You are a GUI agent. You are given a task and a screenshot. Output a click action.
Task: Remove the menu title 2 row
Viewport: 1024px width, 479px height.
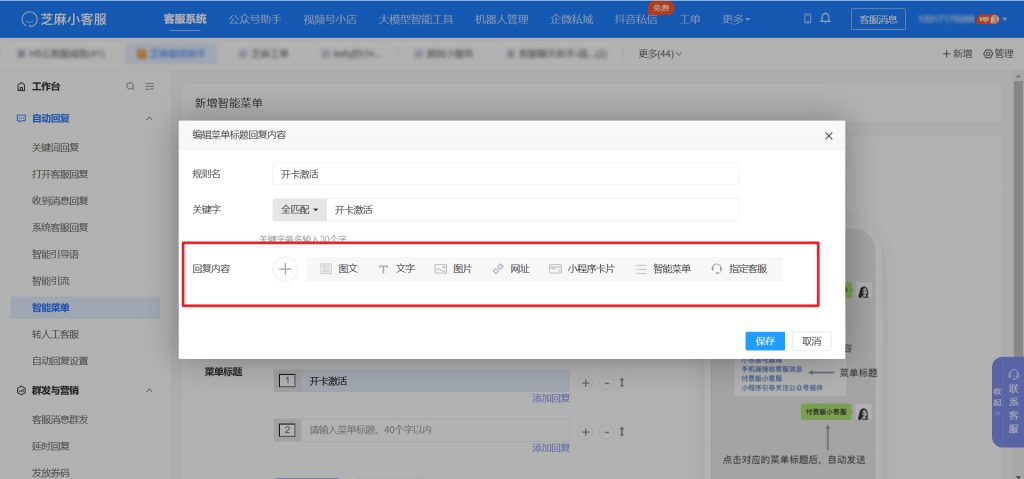(x=606, y=431)
